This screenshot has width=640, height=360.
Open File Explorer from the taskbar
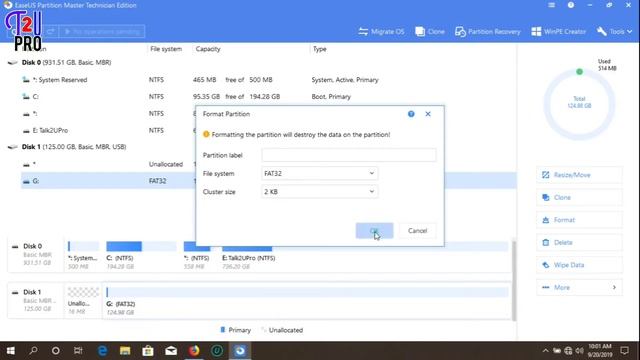tap(125, 351)
